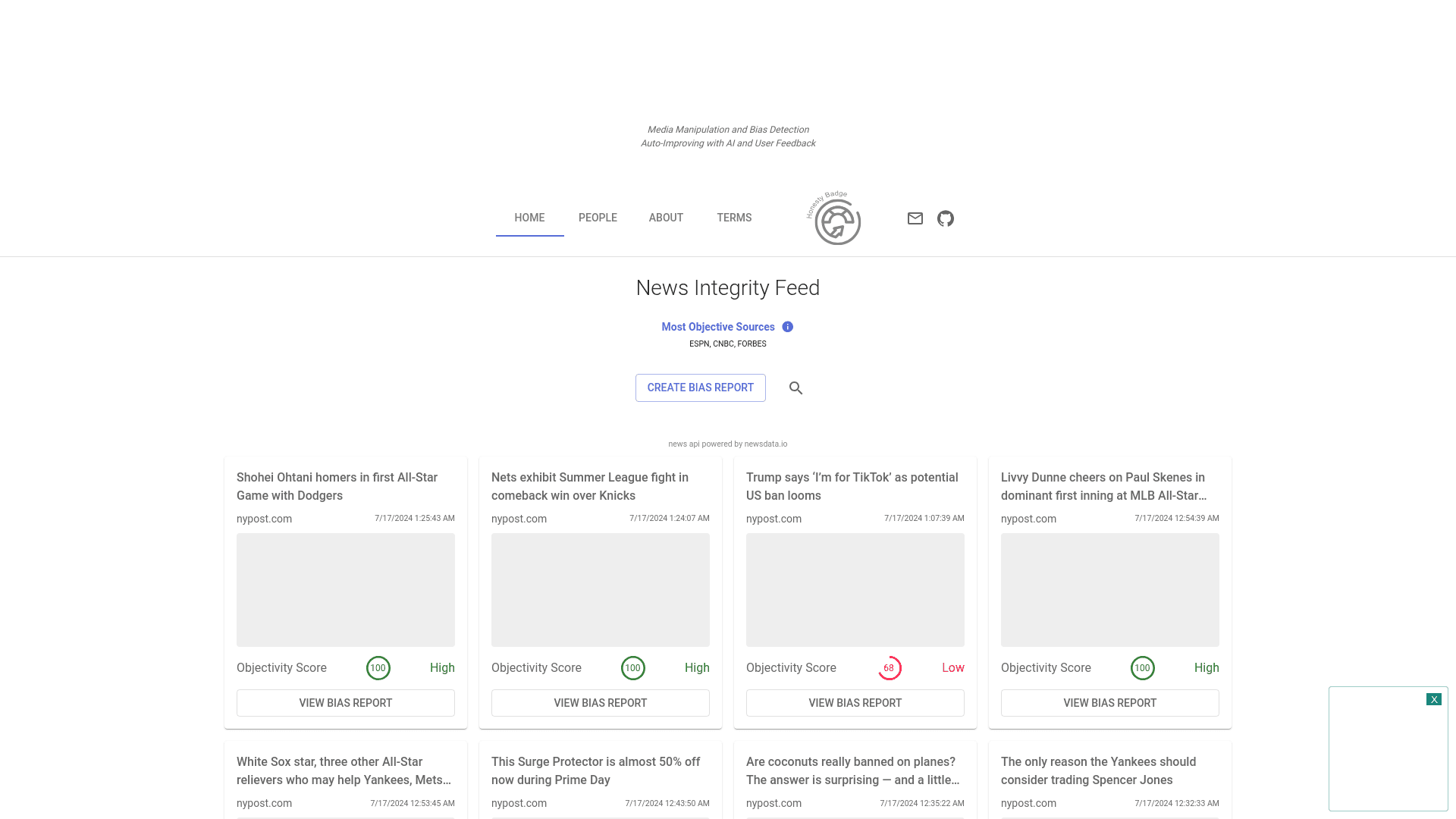The image size is (1456, 819).
Task: Go to the TERMS tab
Action: click(734, 218)
